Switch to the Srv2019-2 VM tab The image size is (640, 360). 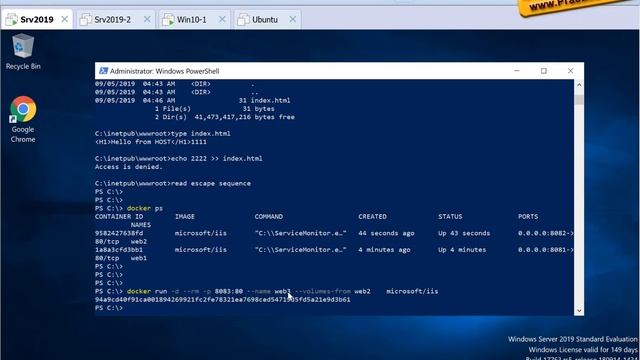coord(113,19)
